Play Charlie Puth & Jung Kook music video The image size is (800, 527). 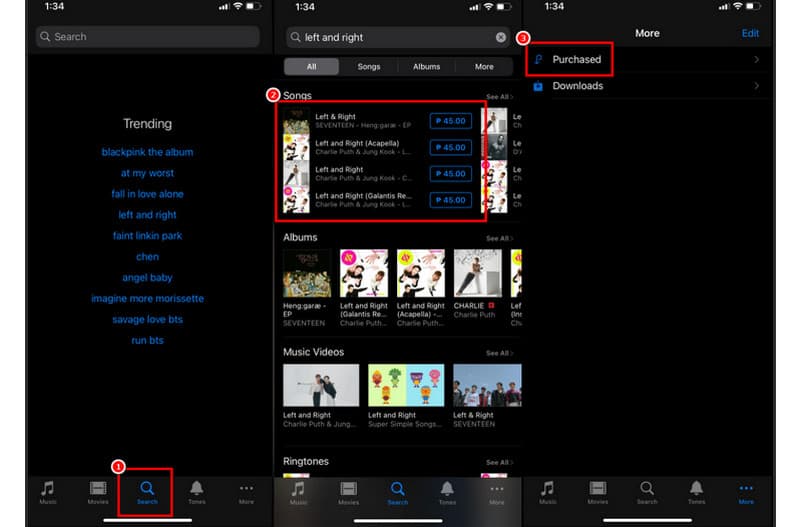click(x=321, y=385)
